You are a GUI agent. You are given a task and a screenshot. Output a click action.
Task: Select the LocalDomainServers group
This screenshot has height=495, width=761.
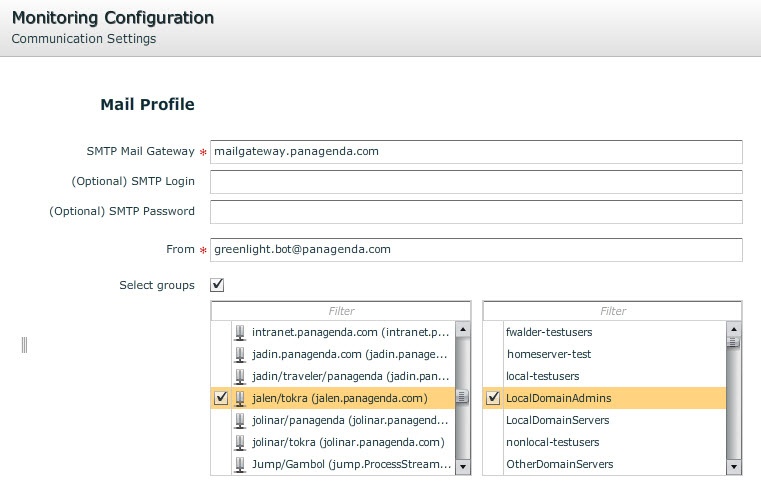coord(558,420)
